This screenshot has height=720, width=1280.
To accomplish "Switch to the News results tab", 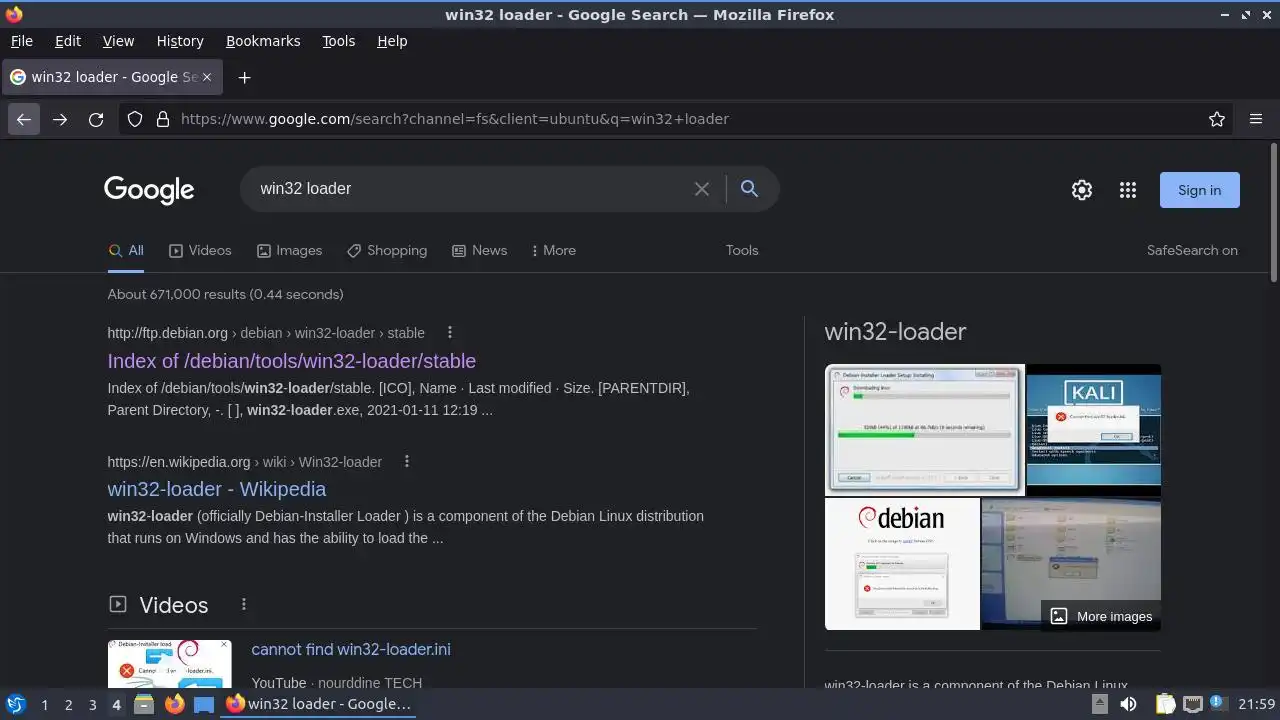I will 479,251.
